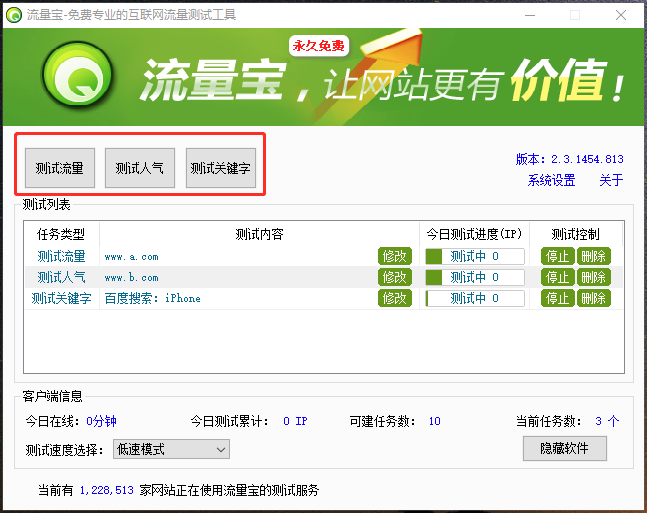
Task: Click the 可建任务数 value 10
Action: 434,421
